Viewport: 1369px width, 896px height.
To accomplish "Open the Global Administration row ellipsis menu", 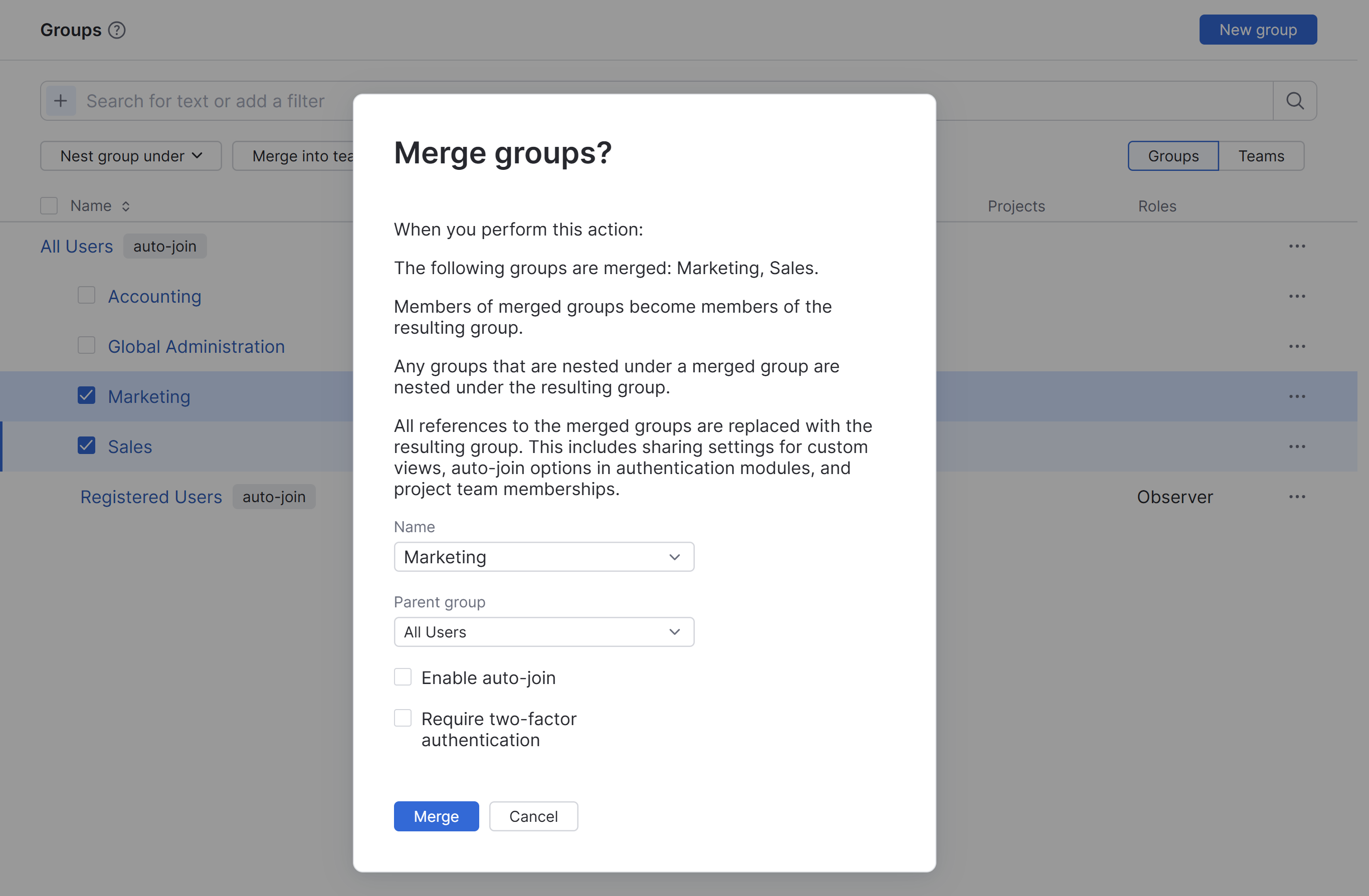I will tap(1298, 346).
